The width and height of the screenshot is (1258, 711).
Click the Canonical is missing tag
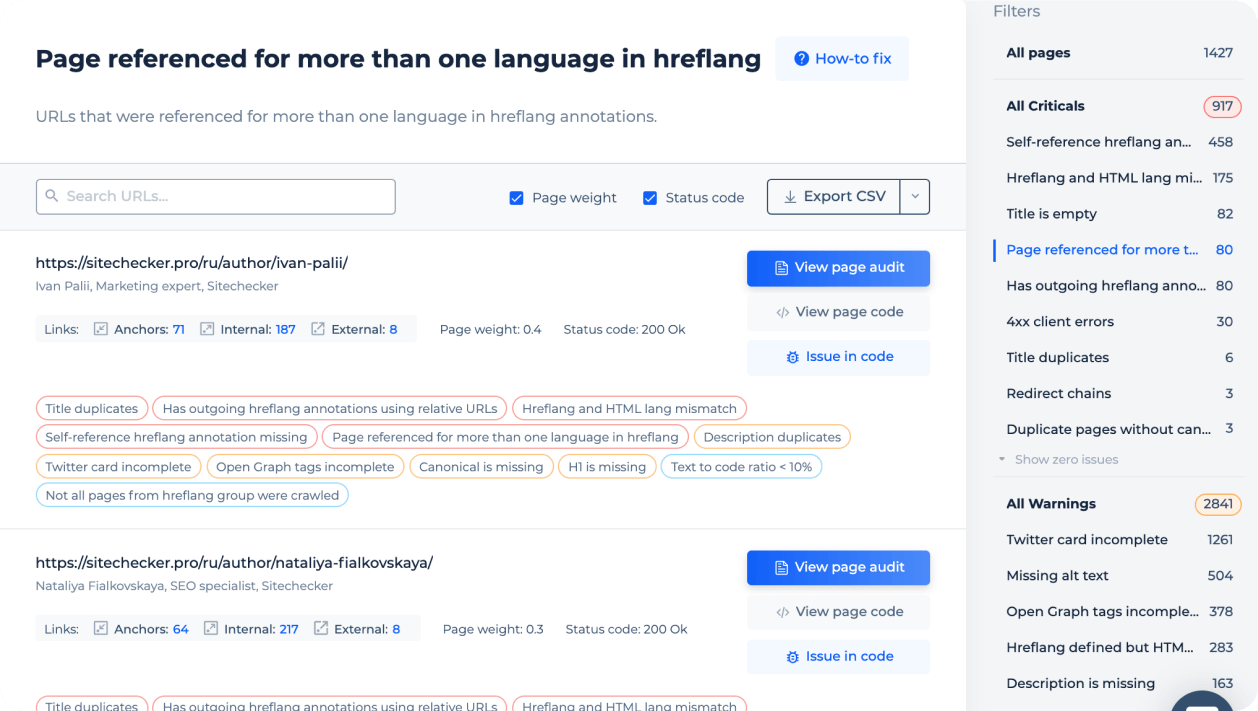click(481, 466)
